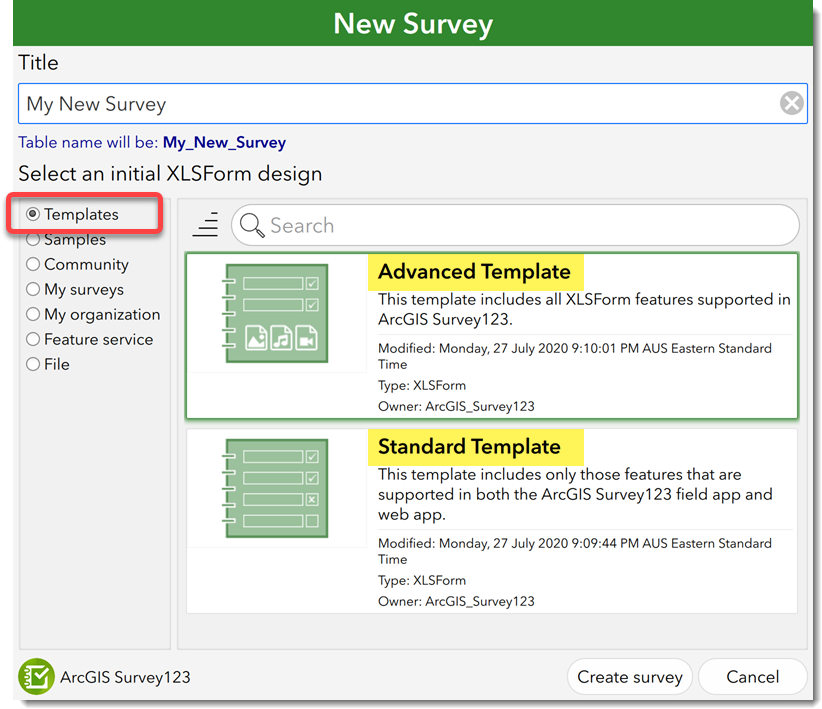Select the Templates radio button
This screenshot has width=822, height=709.
[31, 214]
